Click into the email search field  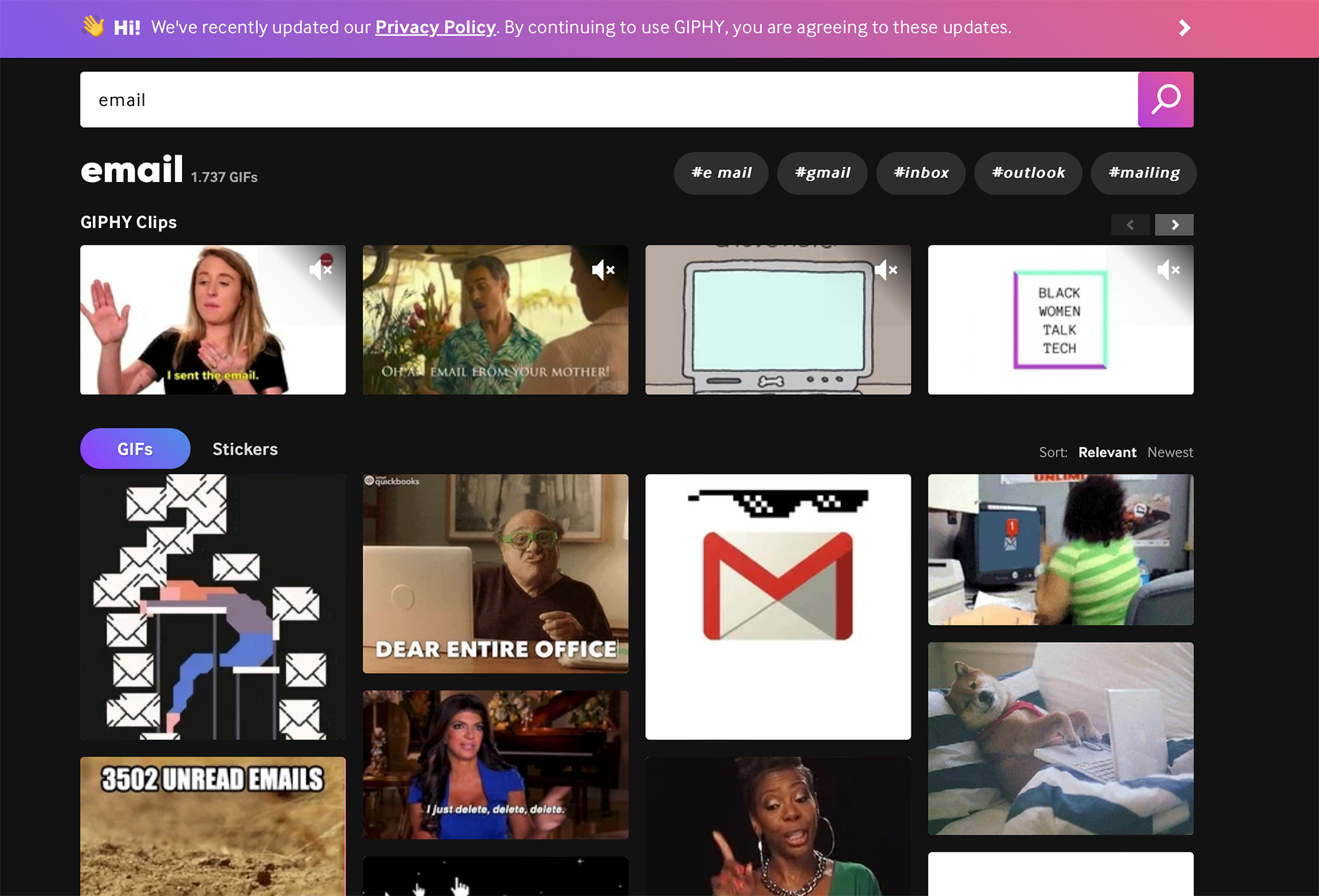coord(609,100)
